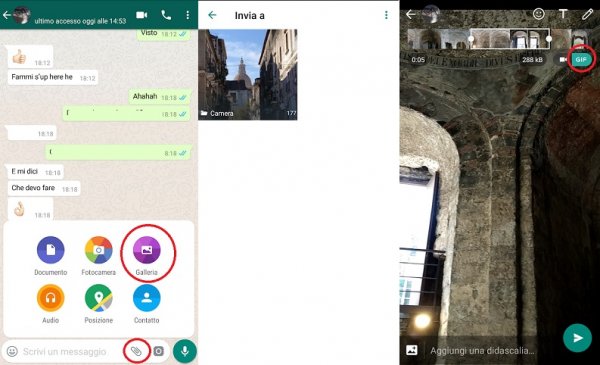The height and width of the screenshot is (365, 600).
Task: Start a video call from chat header
Action: [142, 15]
